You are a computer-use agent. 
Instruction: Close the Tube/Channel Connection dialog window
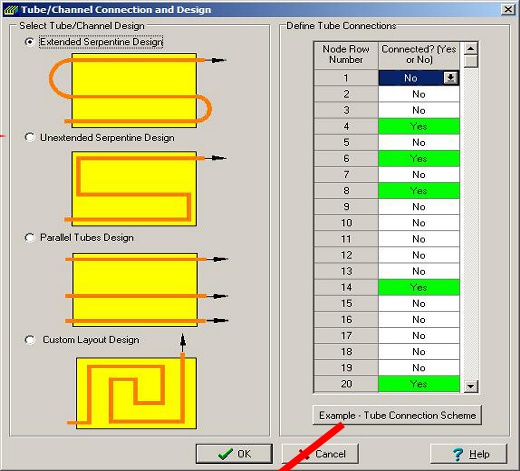508,9
